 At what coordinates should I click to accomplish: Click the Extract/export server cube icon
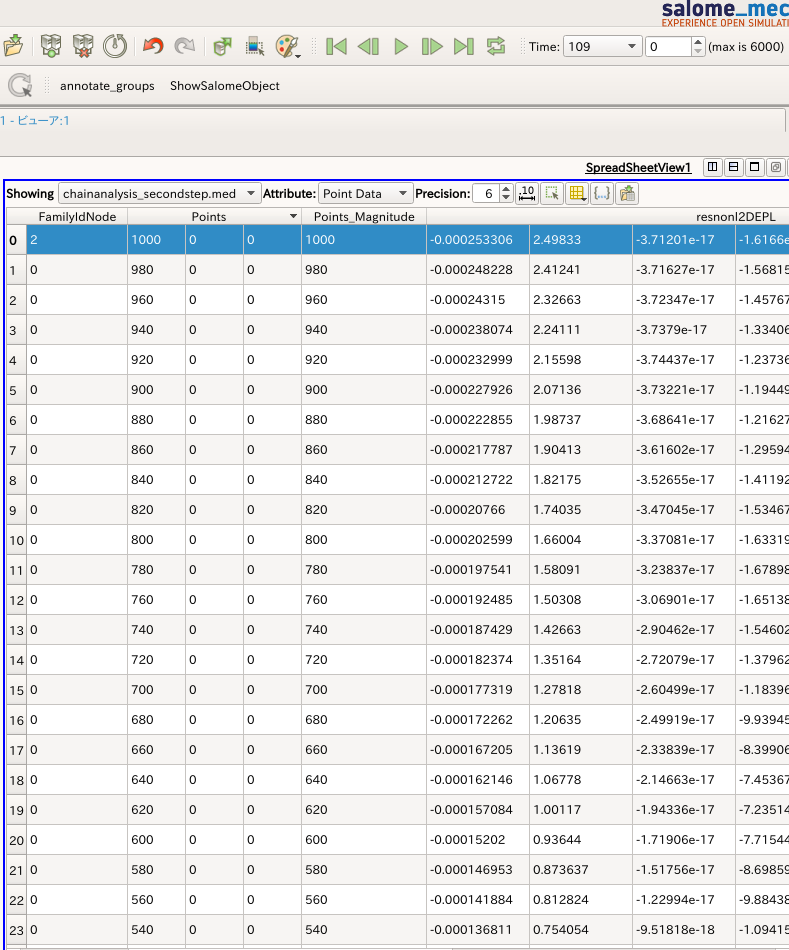pos(223,46)
